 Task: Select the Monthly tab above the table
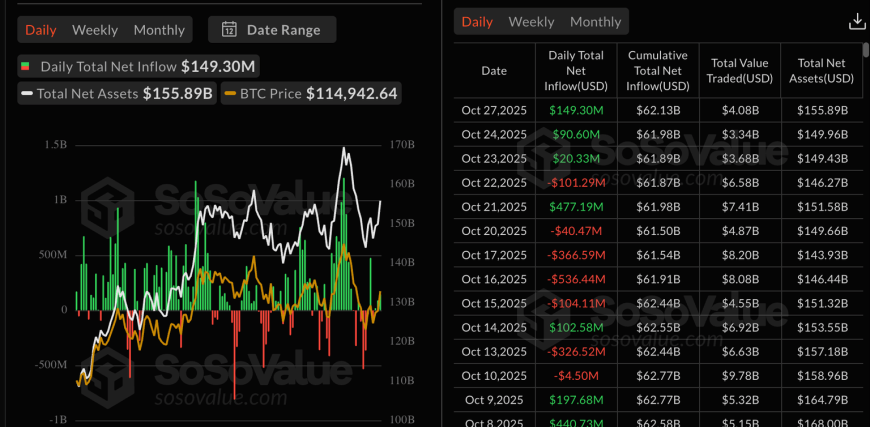coord(595,21)
